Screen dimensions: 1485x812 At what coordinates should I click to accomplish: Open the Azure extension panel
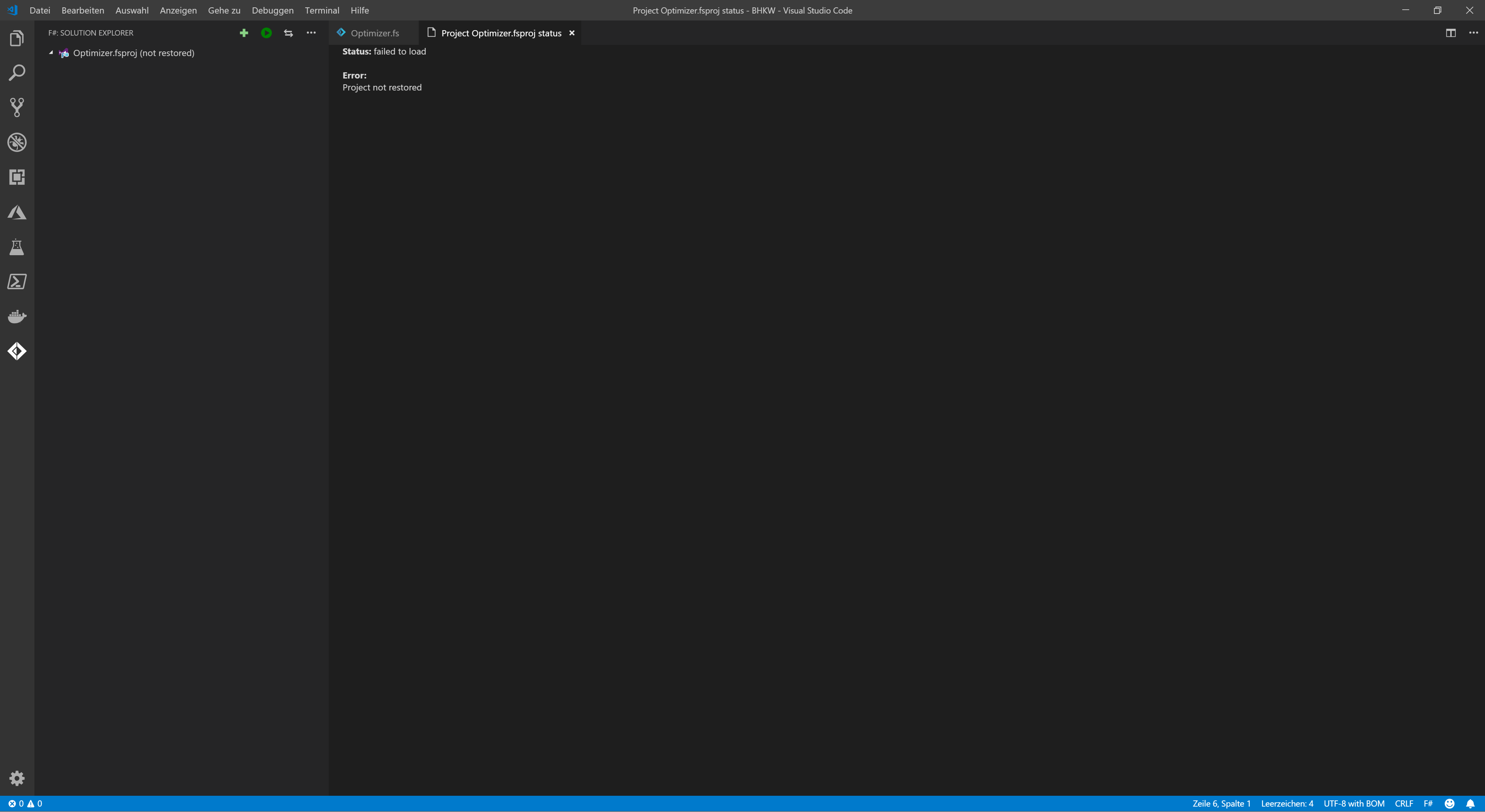click(x=17, y=212)
